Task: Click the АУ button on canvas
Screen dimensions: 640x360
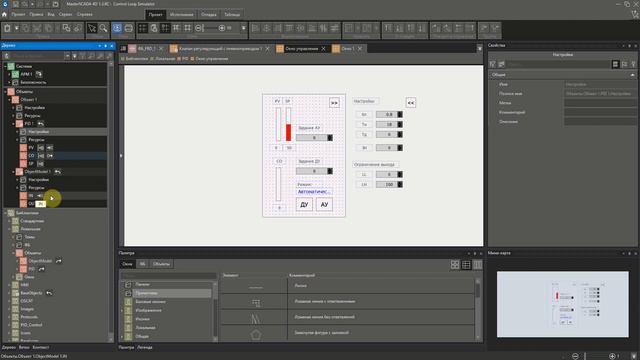Action: [324, 204]
